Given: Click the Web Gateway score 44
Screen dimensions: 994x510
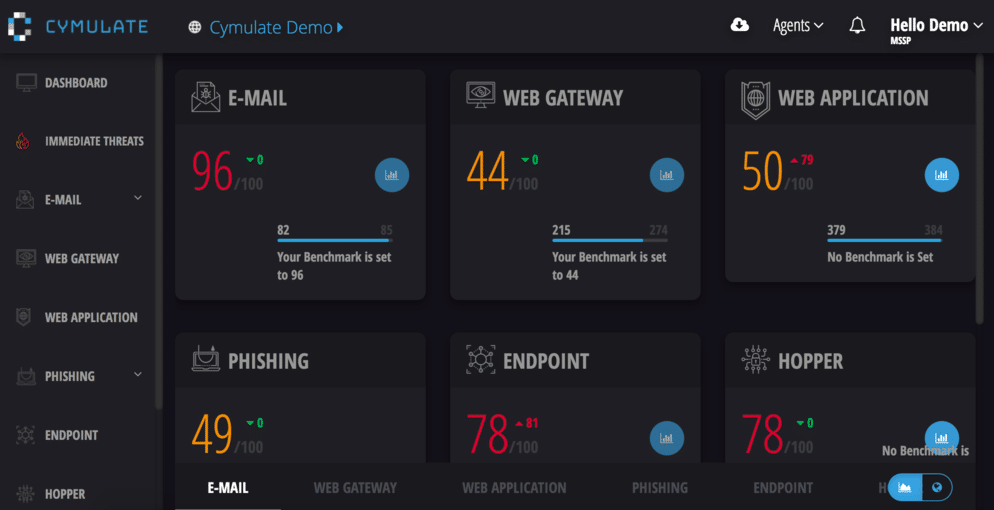Looking at the screenshot, I should point(487,172).
